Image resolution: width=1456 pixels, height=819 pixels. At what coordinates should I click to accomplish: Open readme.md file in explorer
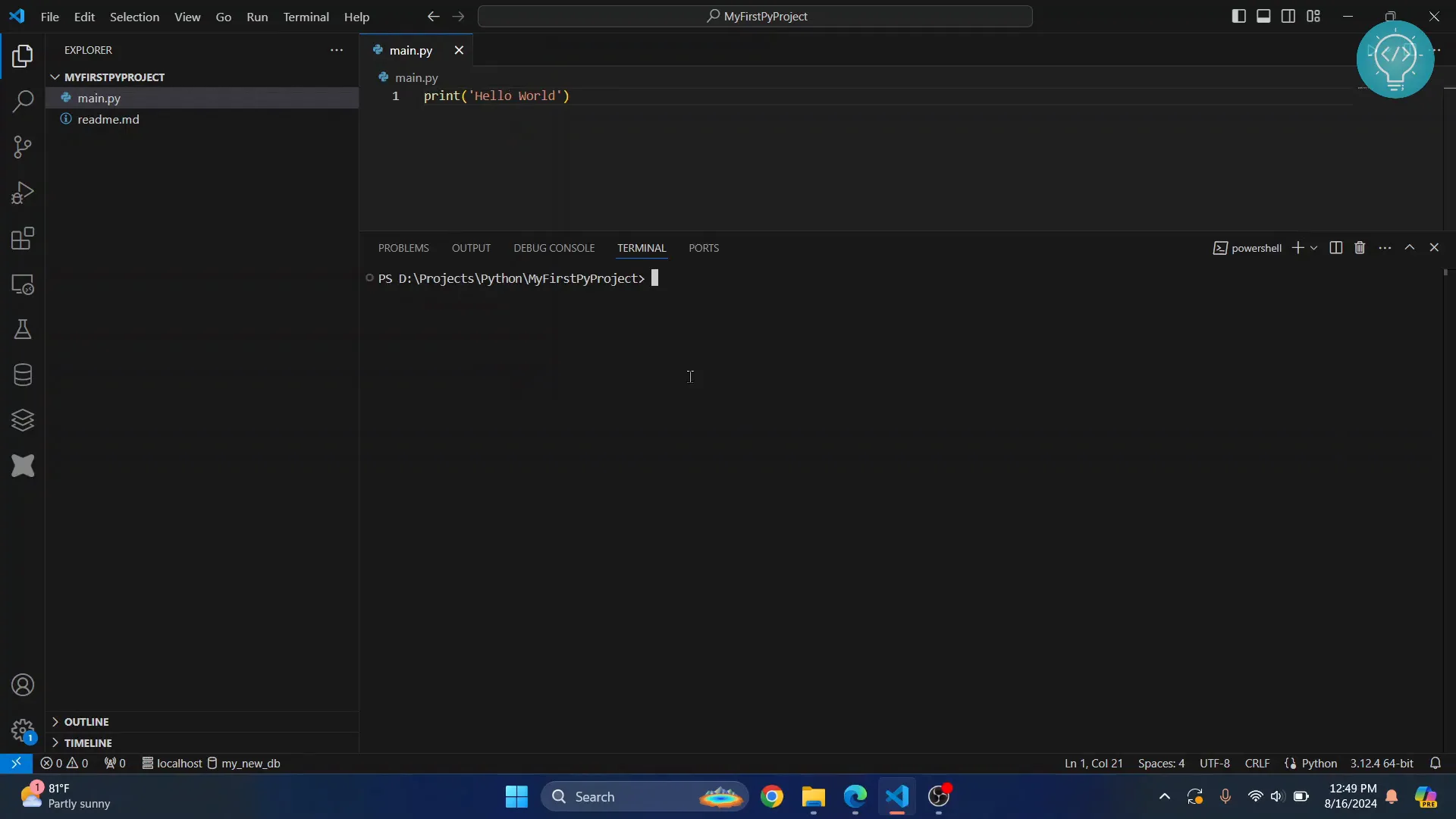click(x=108, y=118)
